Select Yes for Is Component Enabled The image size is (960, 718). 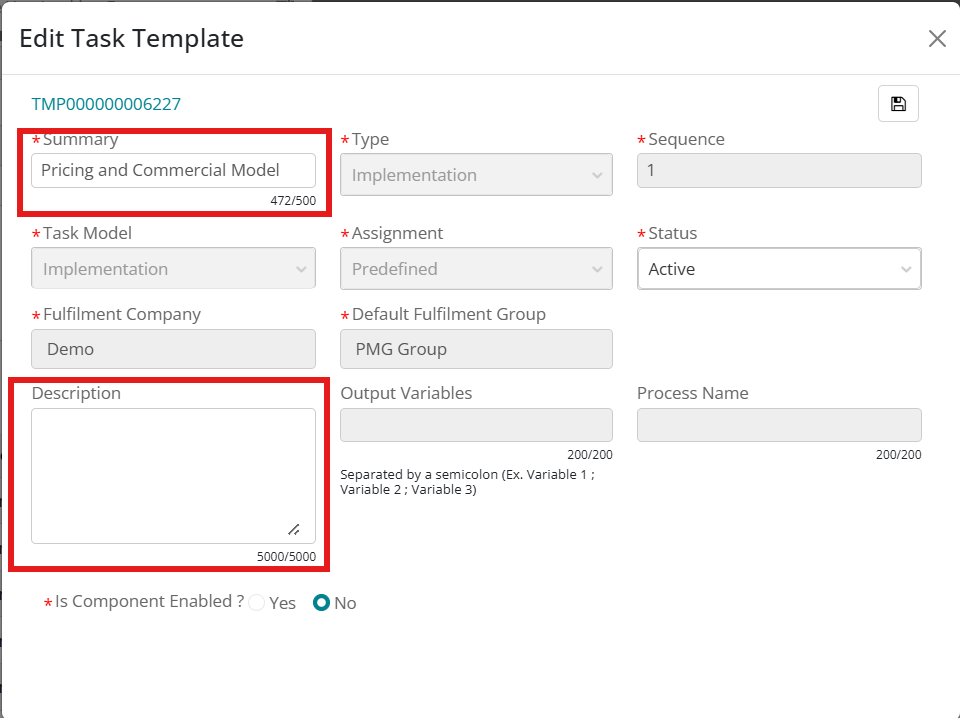tap(258, 603)
